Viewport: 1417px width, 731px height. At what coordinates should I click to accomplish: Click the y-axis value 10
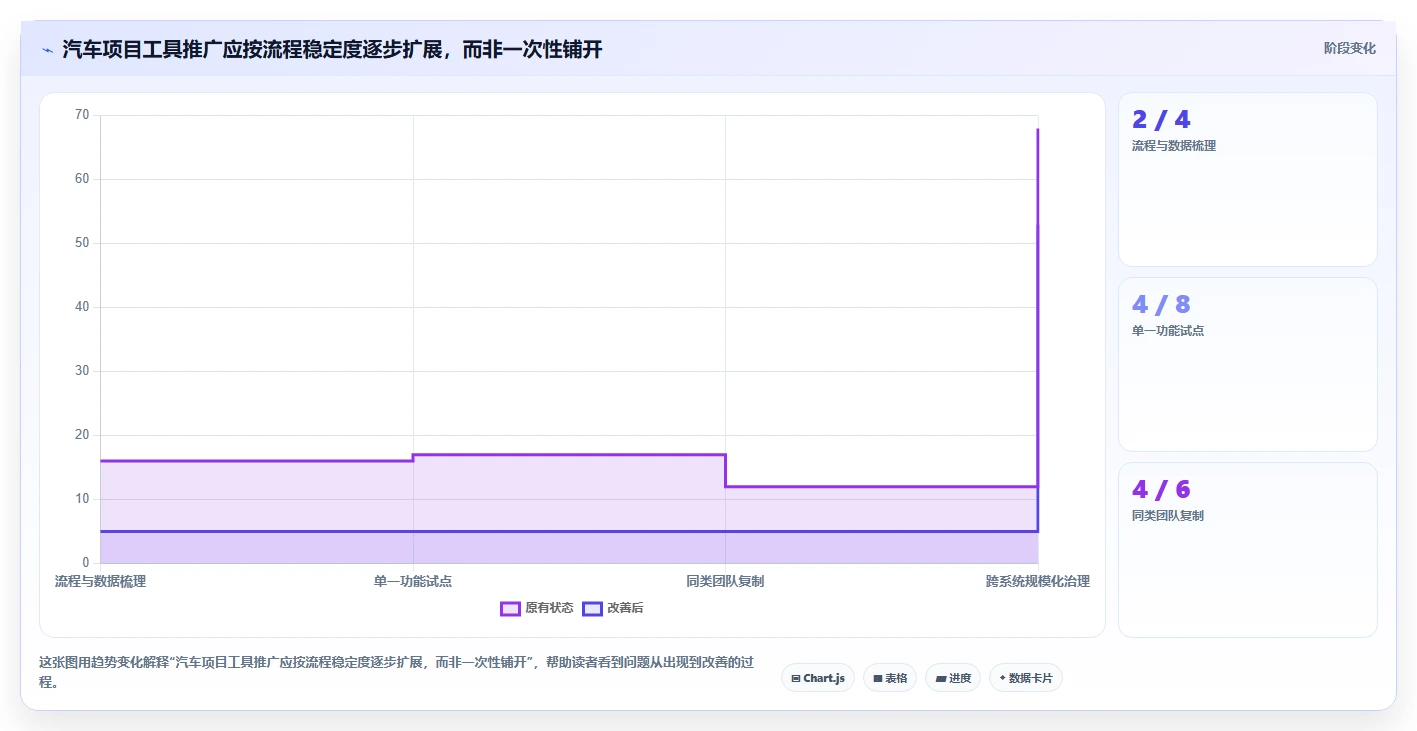(82, 499)
